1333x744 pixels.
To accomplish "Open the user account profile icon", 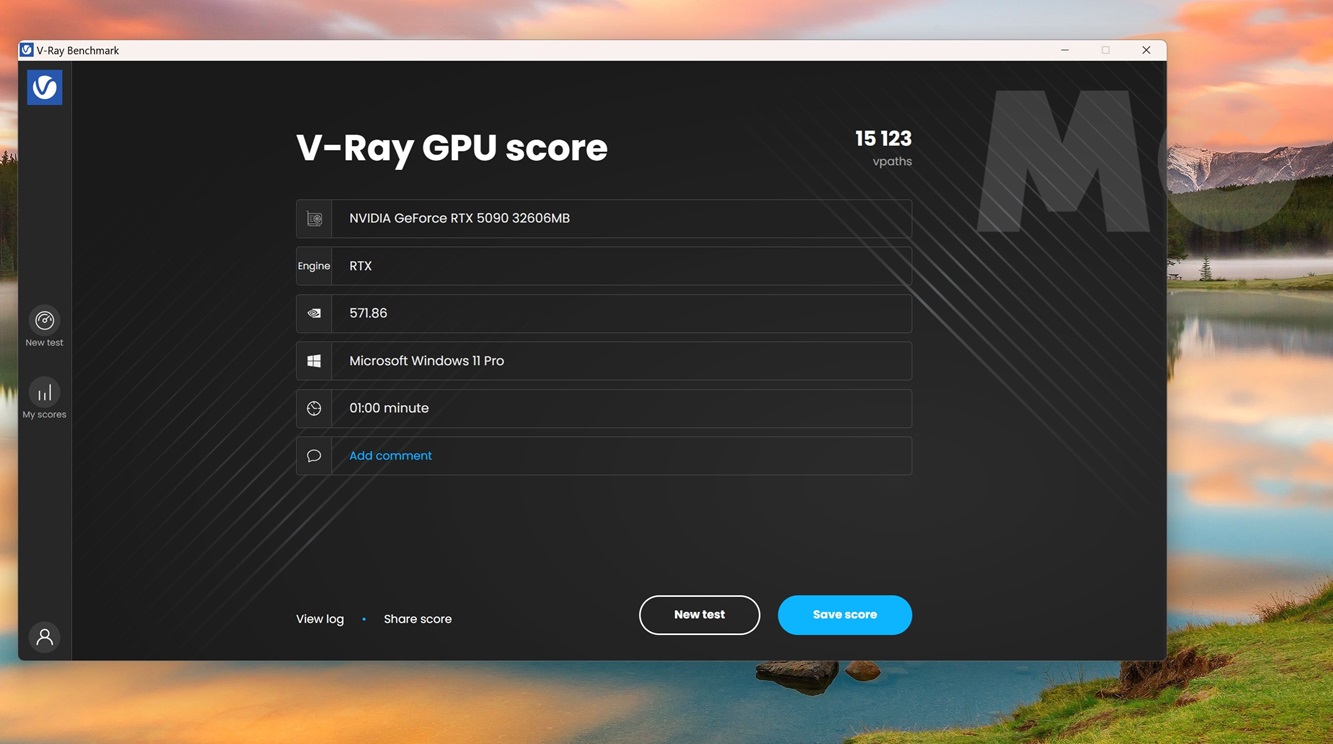I will click(x=44, y=637).
